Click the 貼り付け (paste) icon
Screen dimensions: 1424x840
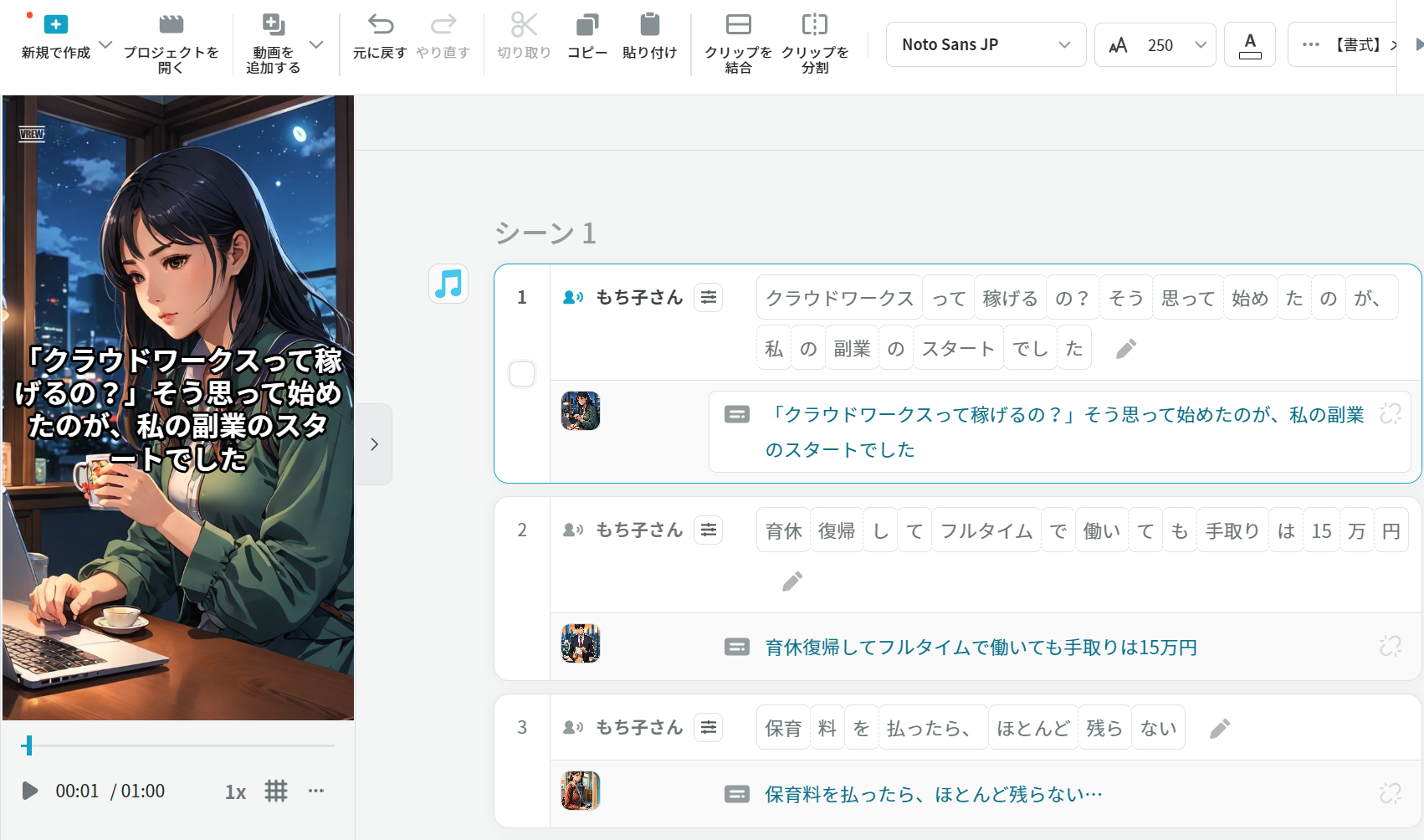point(649,25)
